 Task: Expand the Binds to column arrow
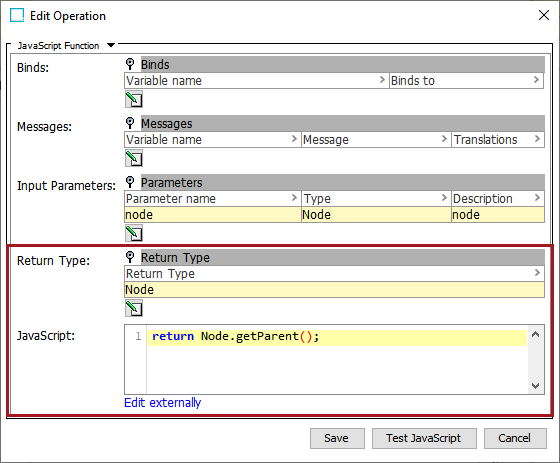(x=536, y=80)
